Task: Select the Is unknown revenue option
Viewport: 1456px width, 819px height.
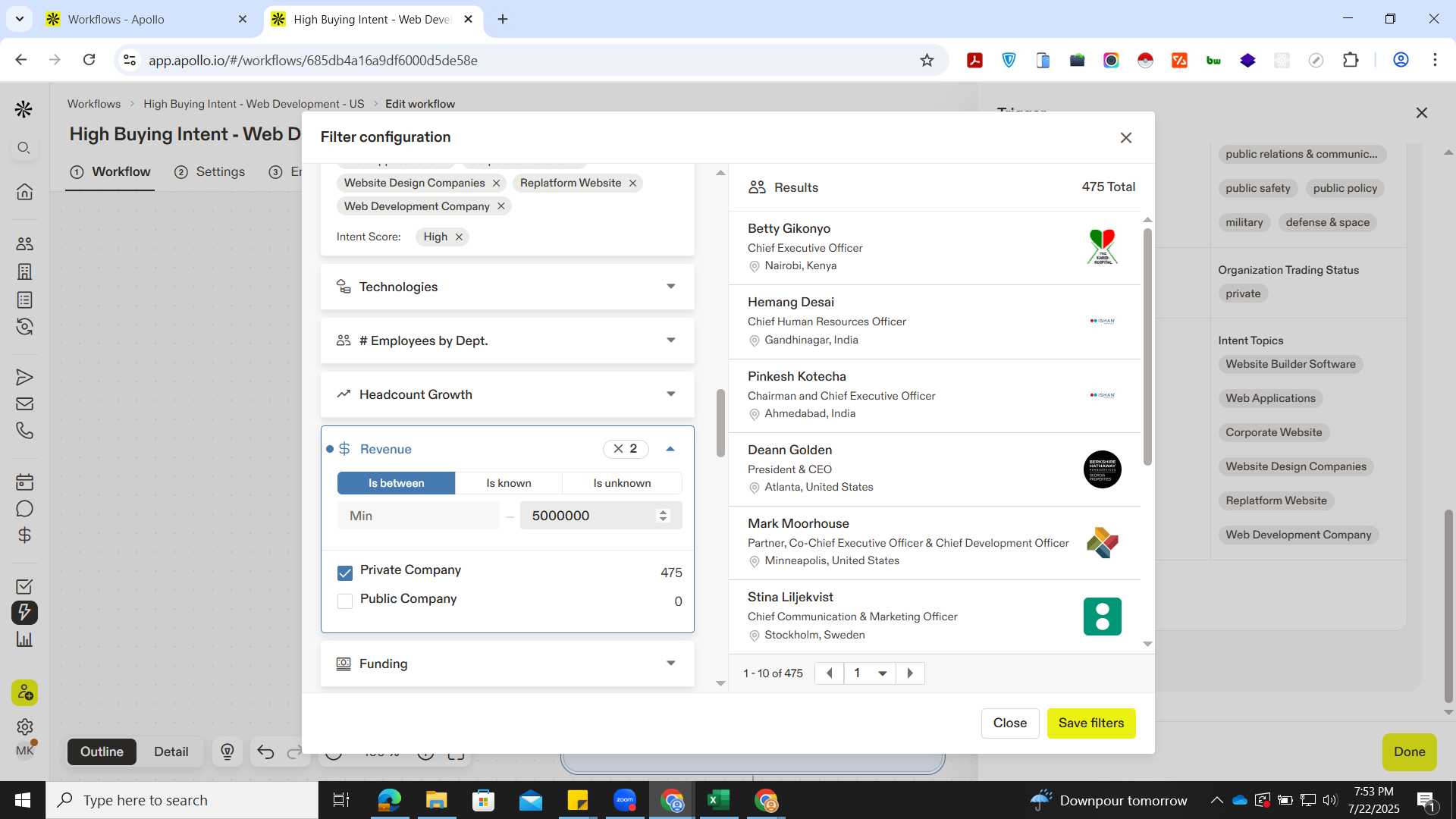Action: click(622, 483)
